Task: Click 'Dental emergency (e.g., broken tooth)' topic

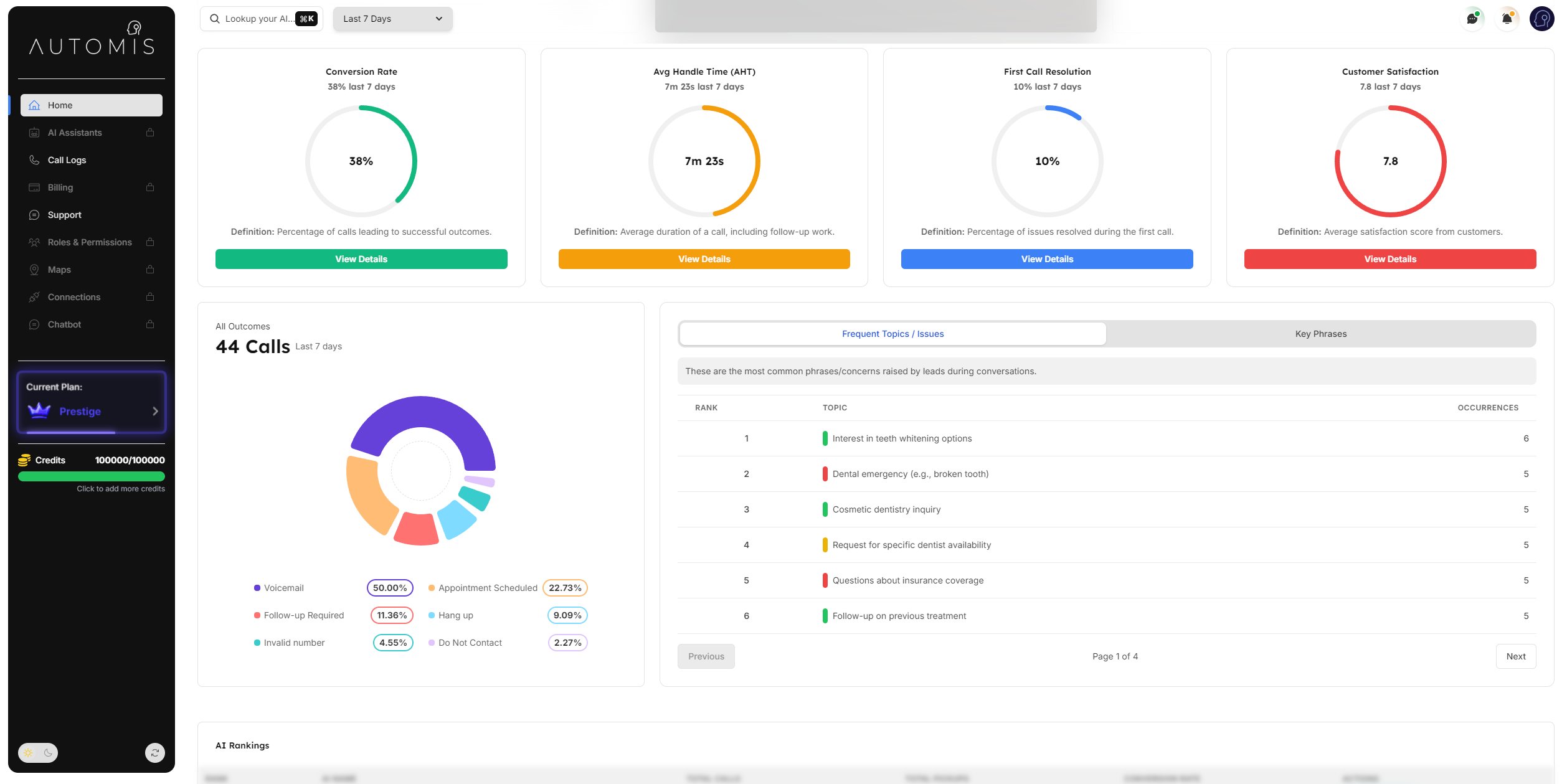Action: click(911, 474)
